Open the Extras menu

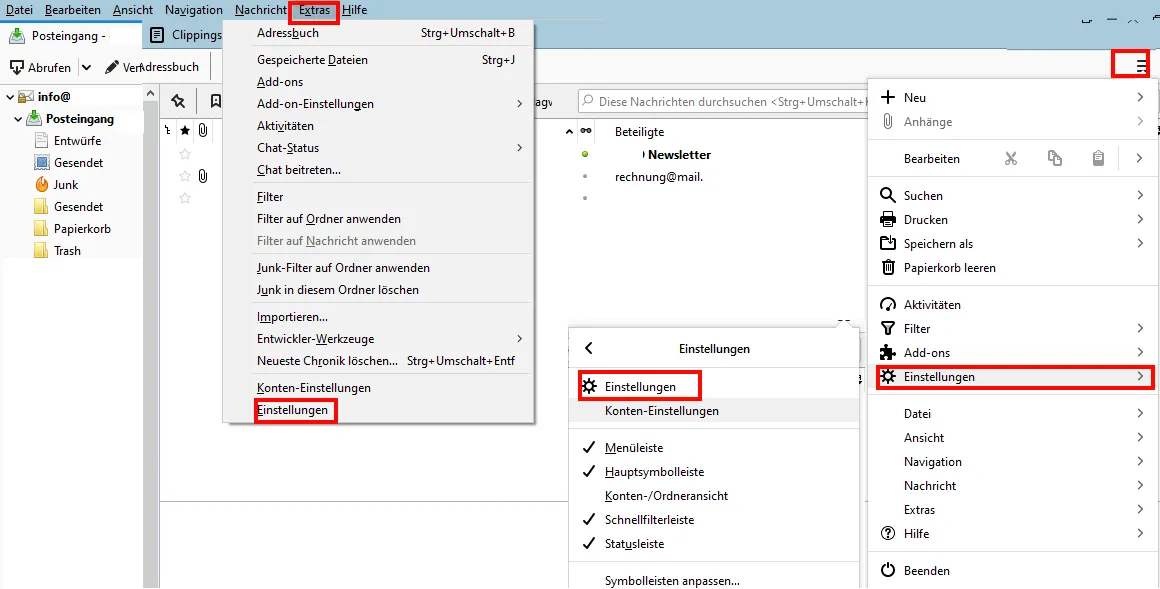coord(313,11)
